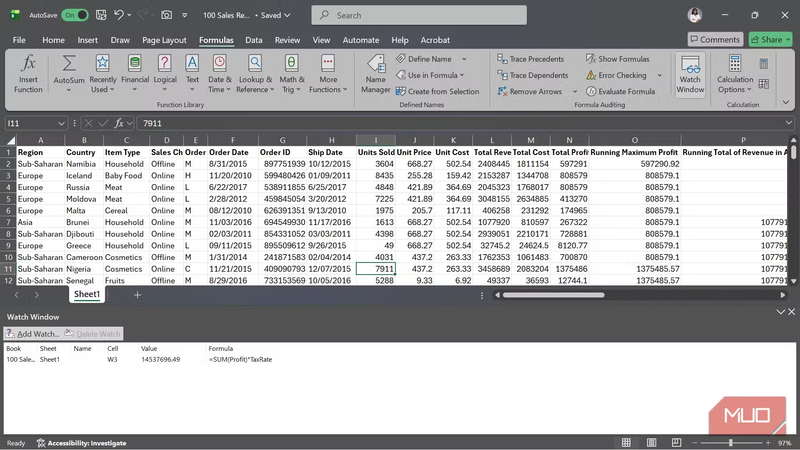Adjust the zoom slider in status bar
Image resolution: width=800 pixels, height=450 pixels.
tap(730, 442)
